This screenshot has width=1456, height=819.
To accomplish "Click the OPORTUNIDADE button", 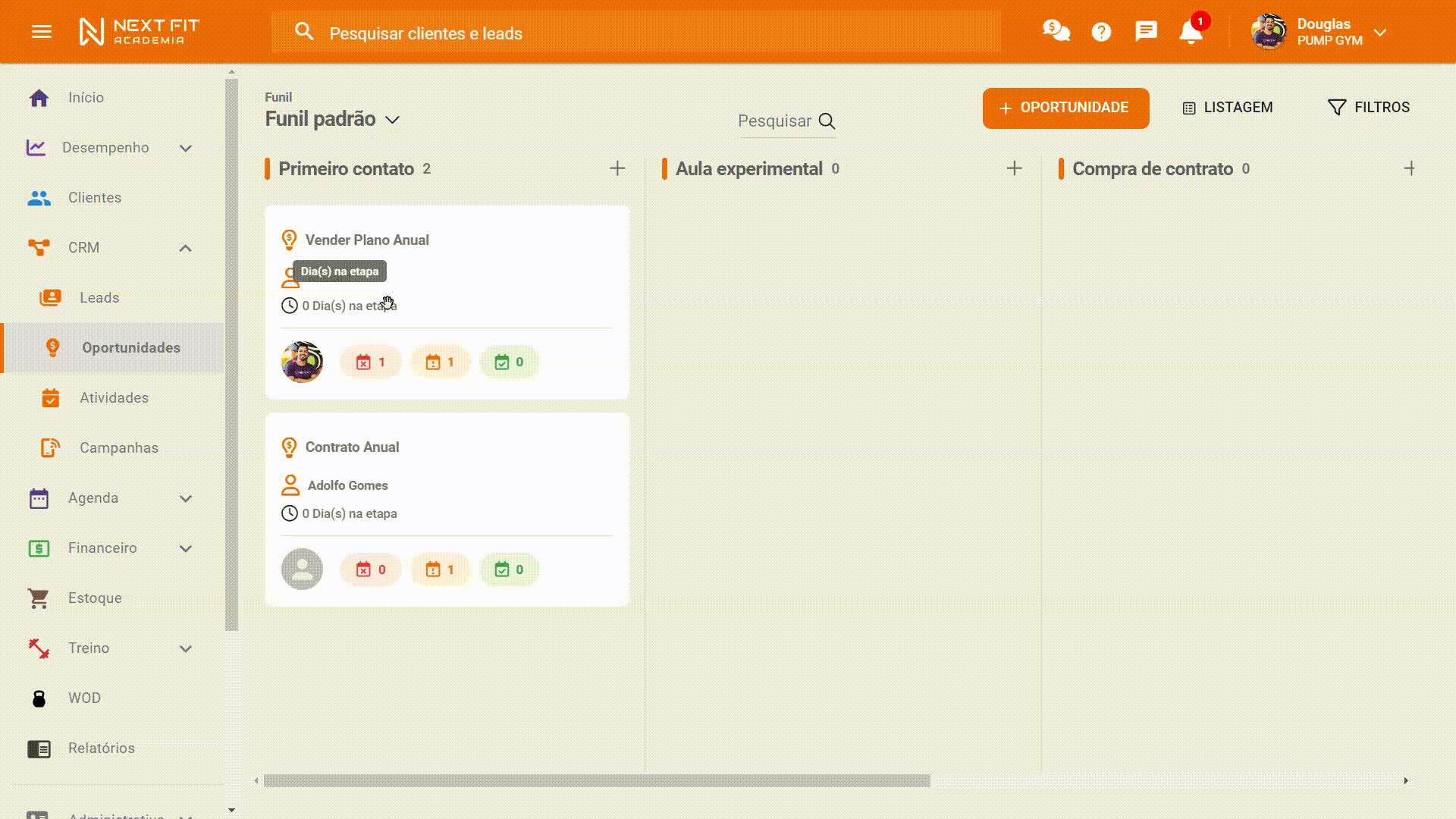I will coord(1065,108).
